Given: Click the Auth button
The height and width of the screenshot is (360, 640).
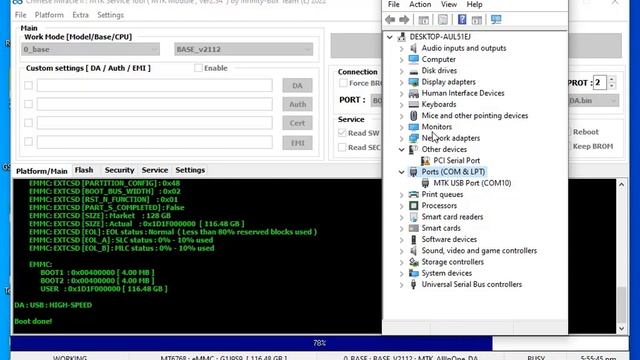Looking at the screenshot, I should pos(297,104).
